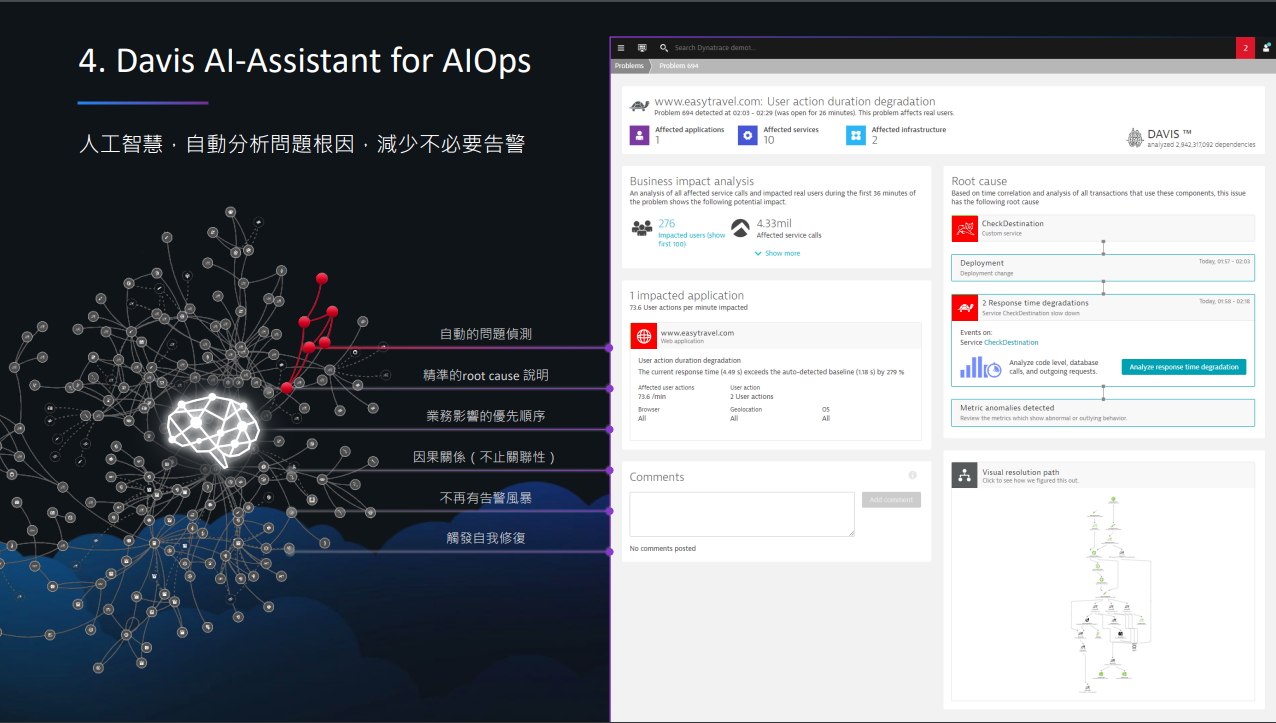Open the CheckDestination service link under Events on

pos(1009,343)
